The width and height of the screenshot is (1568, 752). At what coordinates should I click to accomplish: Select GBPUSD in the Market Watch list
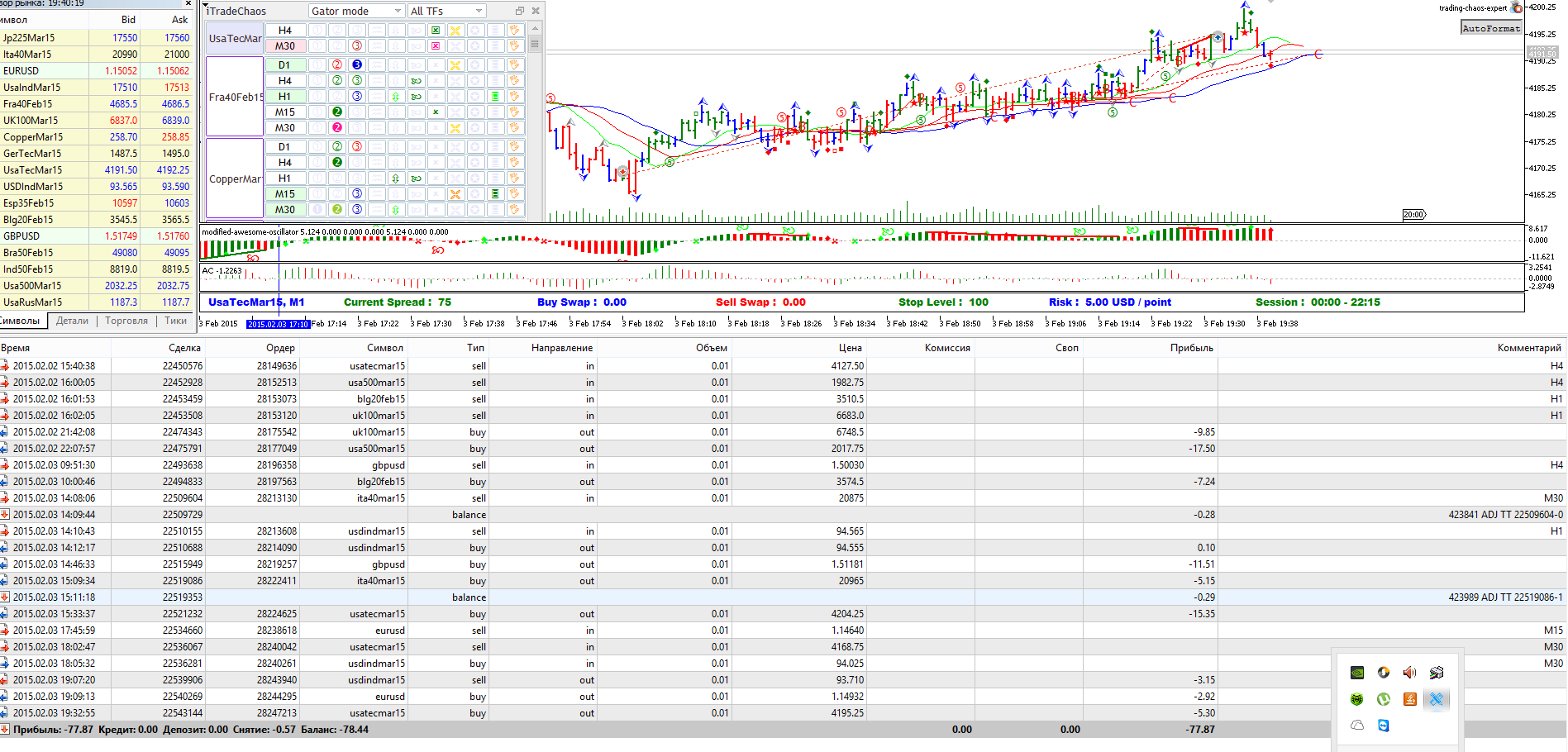[x=98, y=236]
